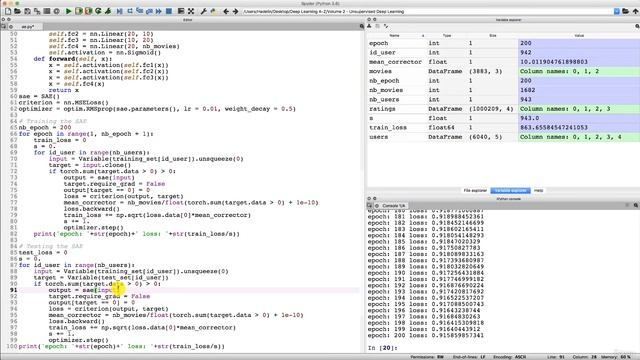Click the value 10.011904761898803 cell
640x360 pixels.
(579, 62)
